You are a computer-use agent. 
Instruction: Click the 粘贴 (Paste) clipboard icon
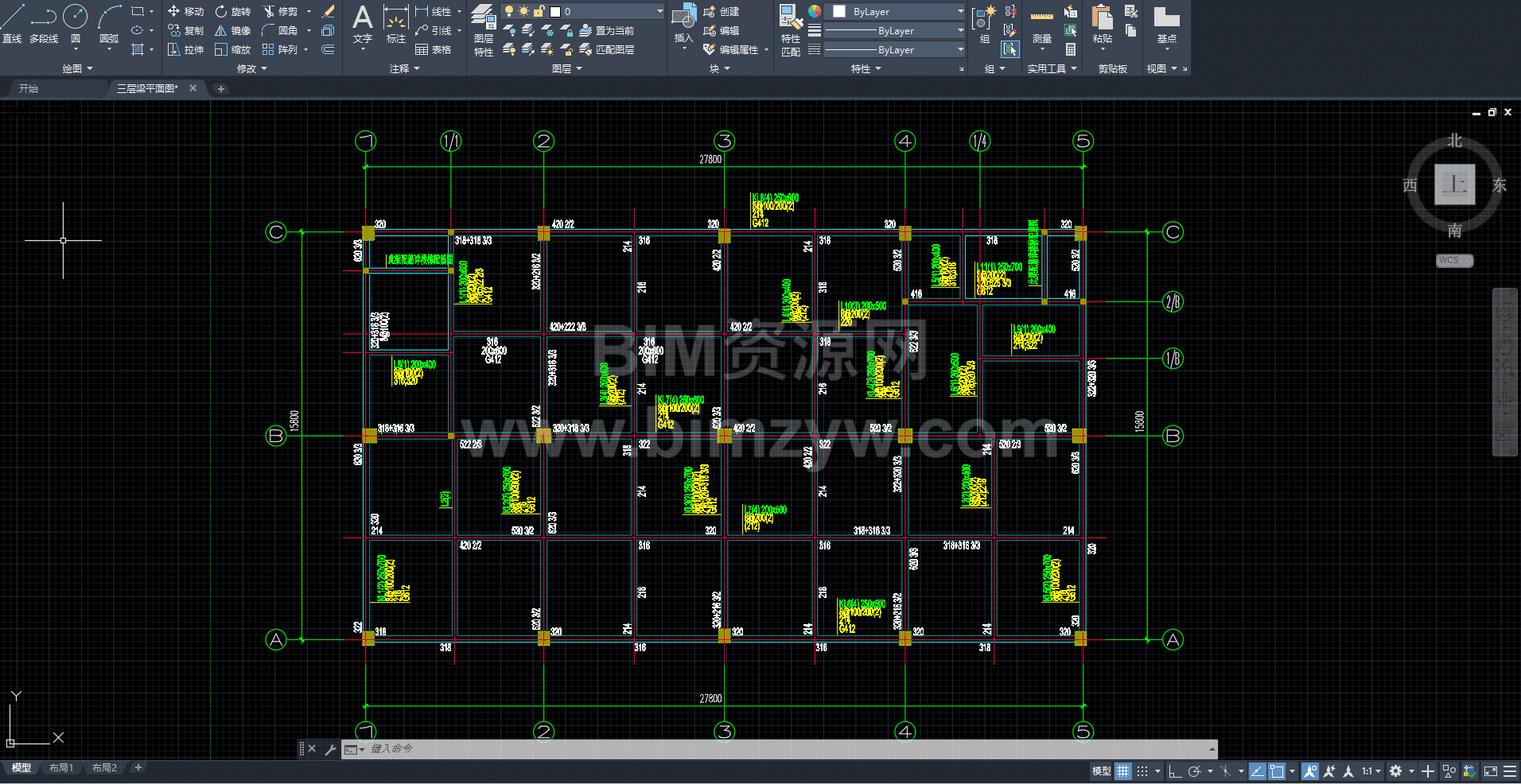coord(1102,23)
